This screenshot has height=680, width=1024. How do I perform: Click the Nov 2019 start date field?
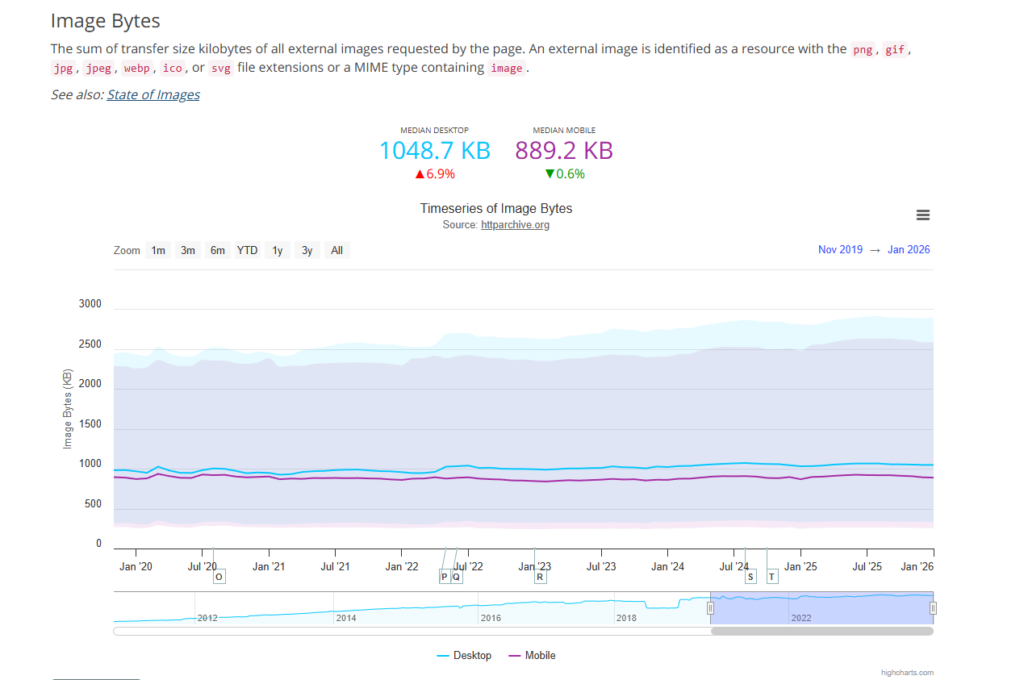point(841,250)
